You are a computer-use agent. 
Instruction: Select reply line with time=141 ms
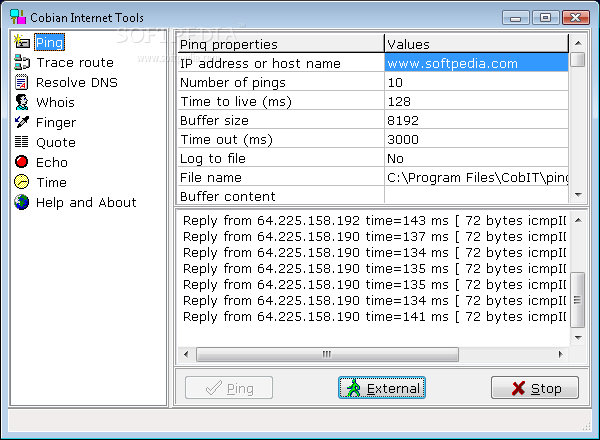point(374,317)
